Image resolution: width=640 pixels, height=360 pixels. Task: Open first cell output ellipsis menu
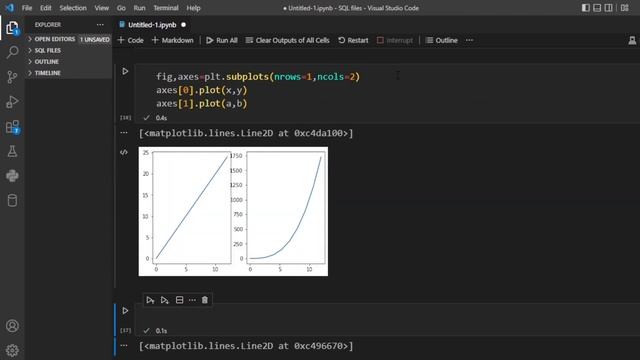tap(124, 133)
